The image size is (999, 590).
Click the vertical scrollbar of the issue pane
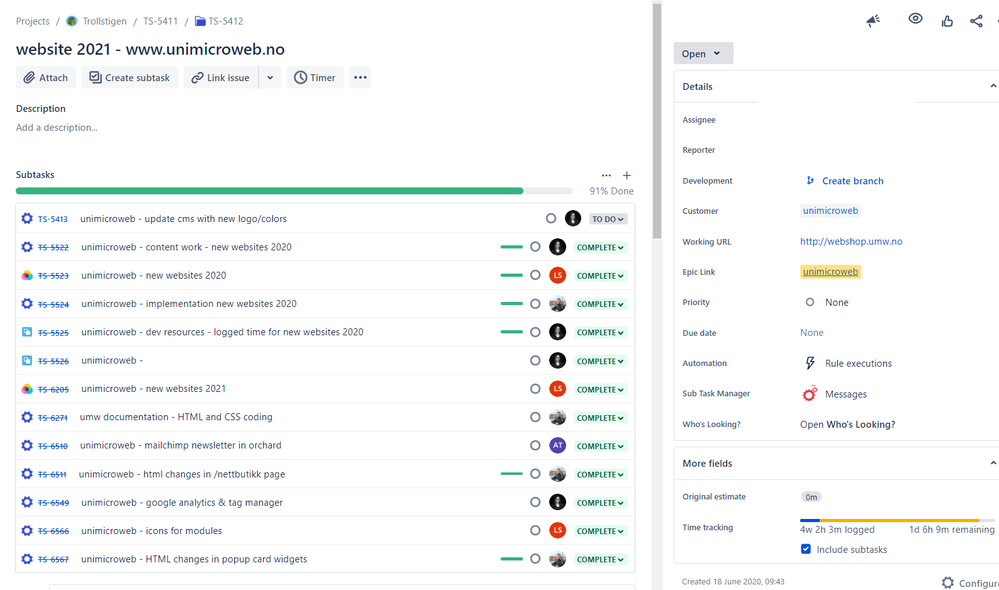(657, 121)
